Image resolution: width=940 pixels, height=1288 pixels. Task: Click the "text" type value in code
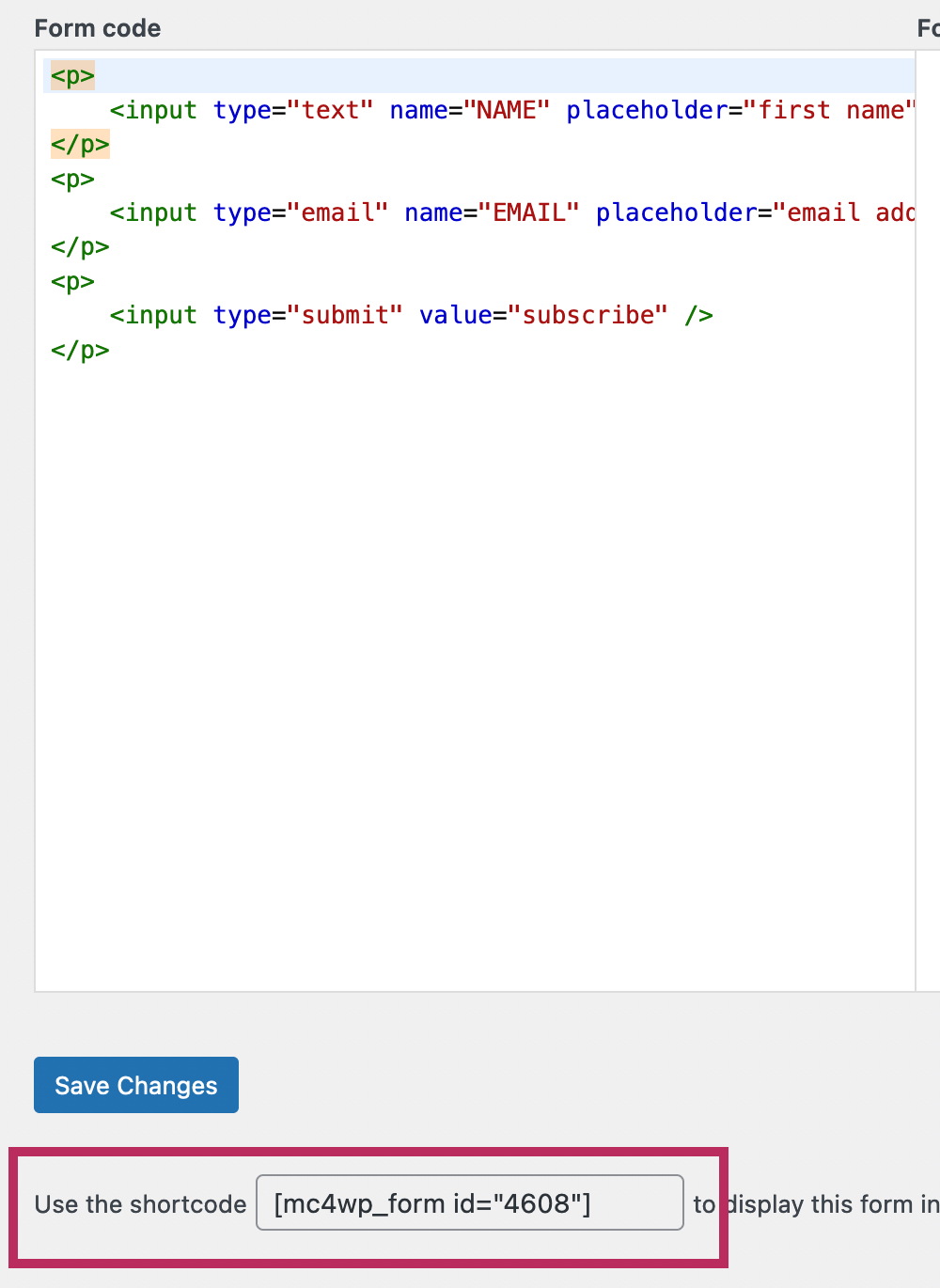click(x=330, y=110)
